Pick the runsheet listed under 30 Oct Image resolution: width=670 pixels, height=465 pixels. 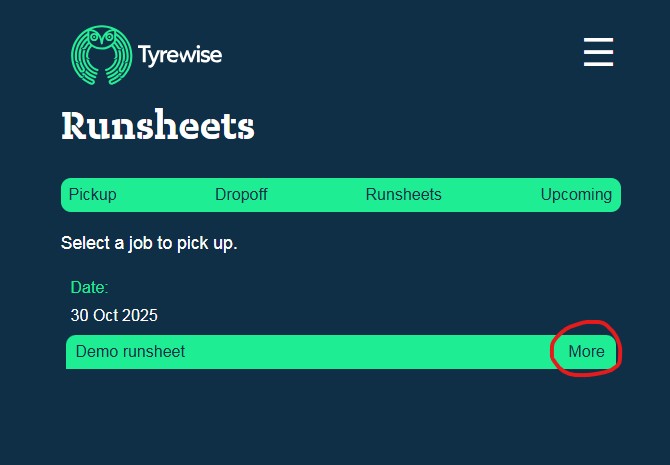click(x=131, y=352)
